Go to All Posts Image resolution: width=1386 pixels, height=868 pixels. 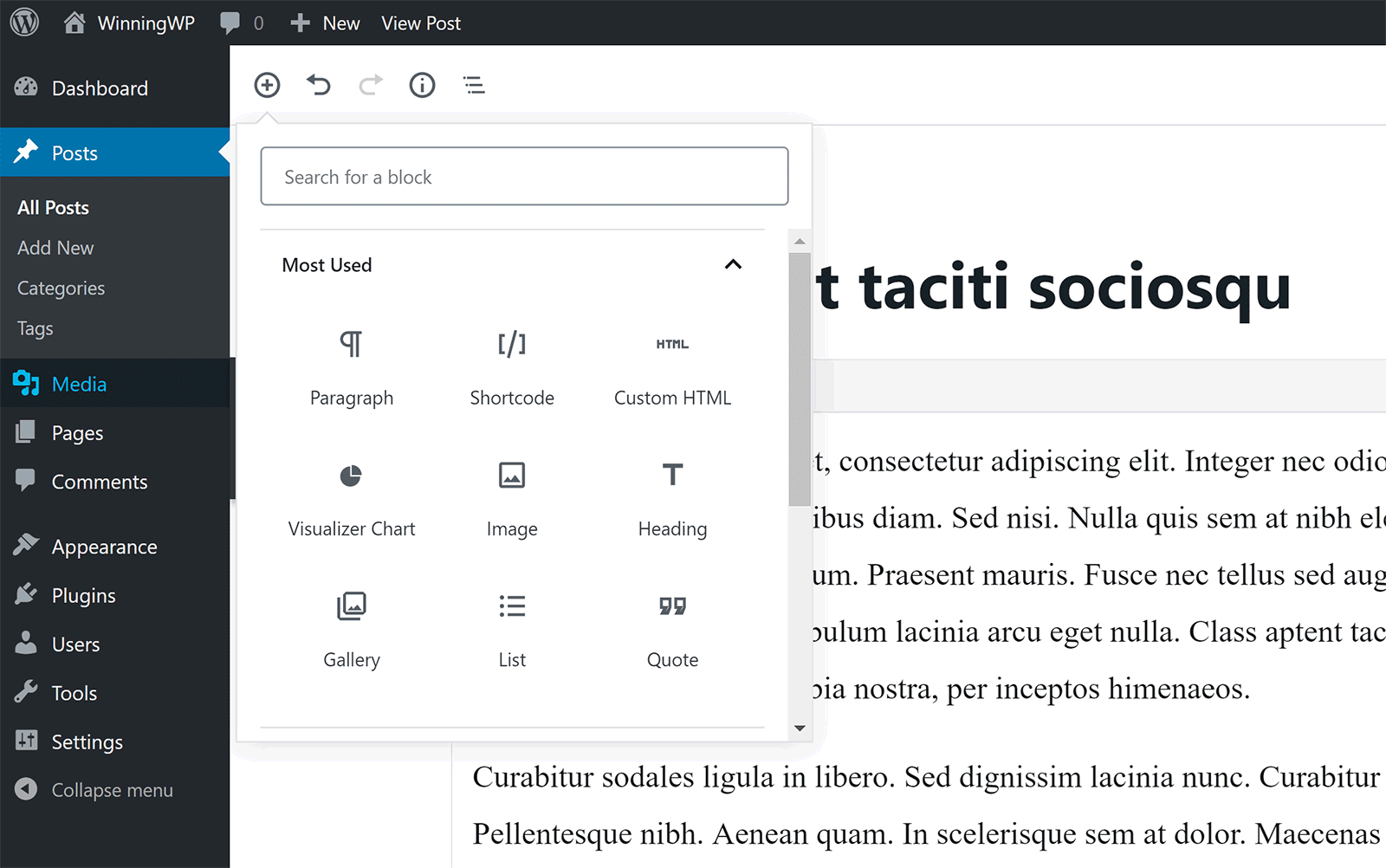pyautogui.click(x=54, y=208)
